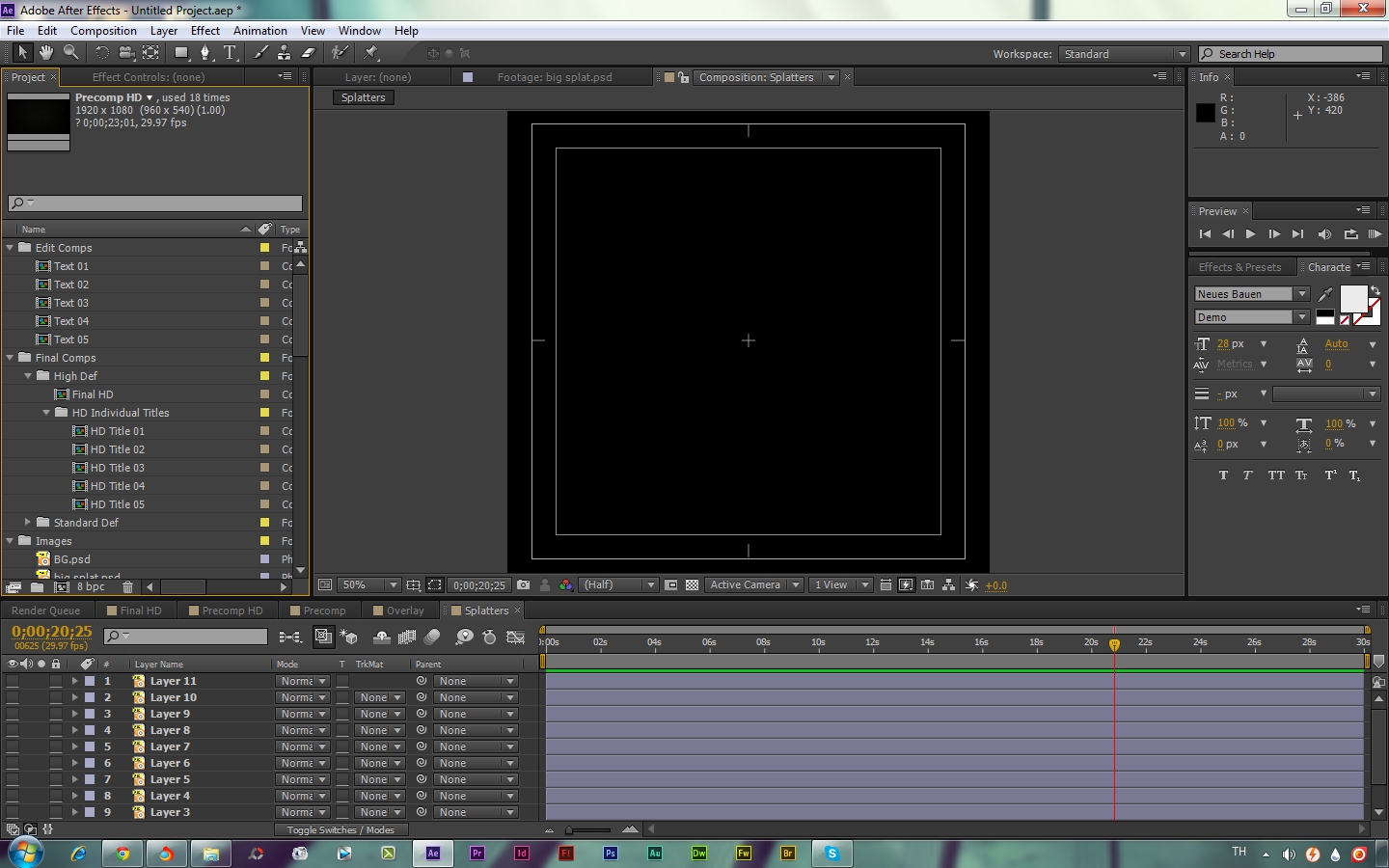Click the white fill color swatch
This screenshot has width=1389, height=868.
[1352, 298]
